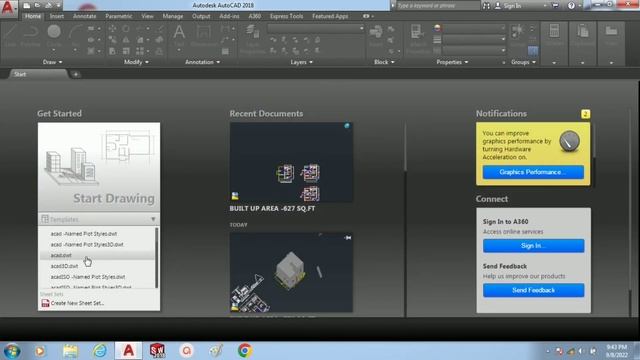Expand the Modify panel dropdown
The height and width of the screenshot is (360, 640).
pos(136,62)
